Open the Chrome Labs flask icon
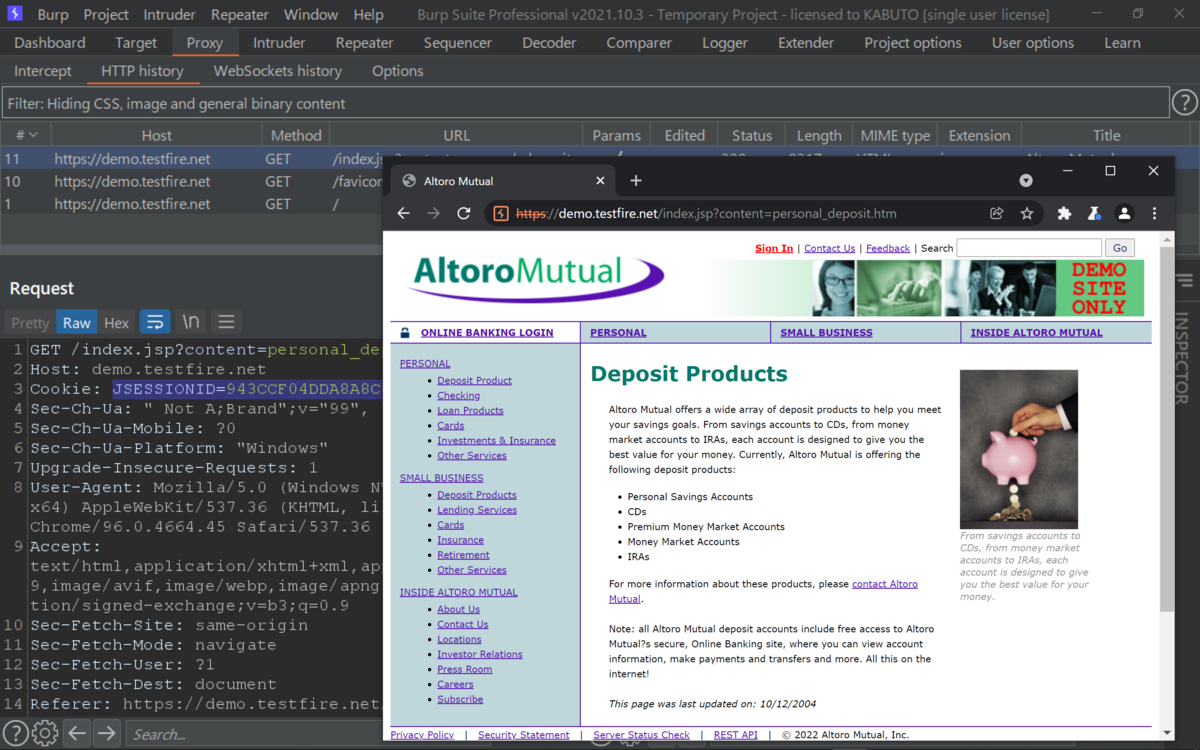This screenshot has width=1200, height=750. 1095,213
